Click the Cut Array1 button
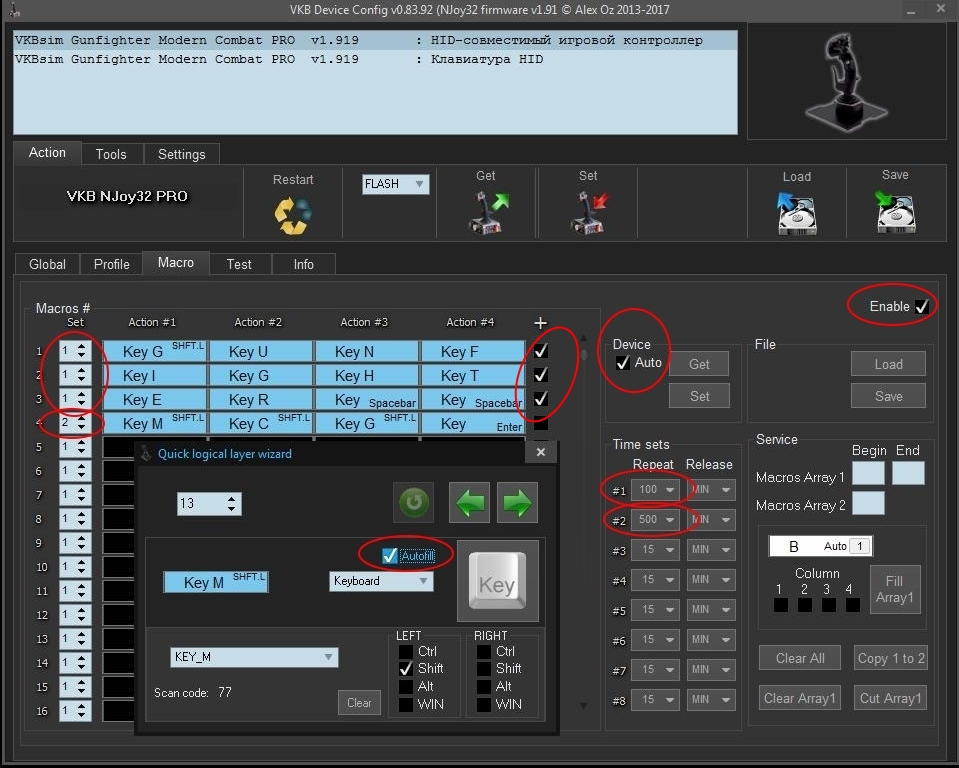The width and height of the screenshot is (959, 768). click(890, 698)
